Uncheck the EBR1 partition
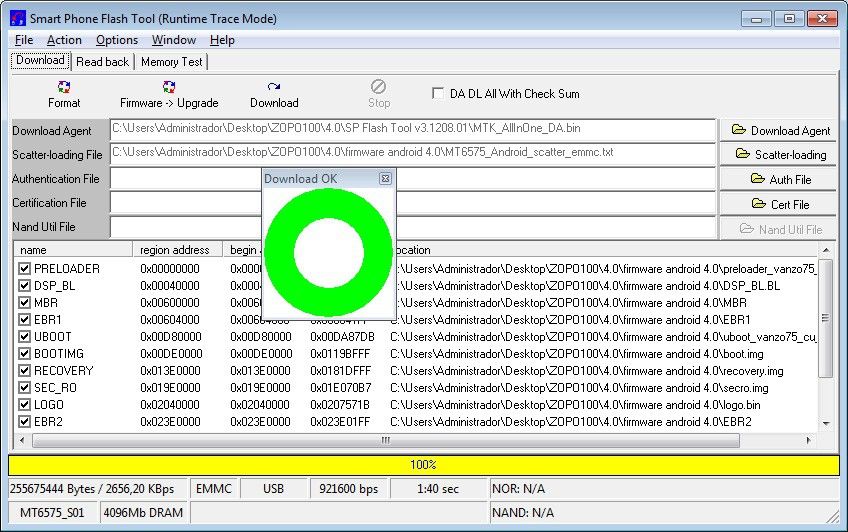The height and width of the screenshot is (532, 848). pyautogui.click(x=24, y=320)
